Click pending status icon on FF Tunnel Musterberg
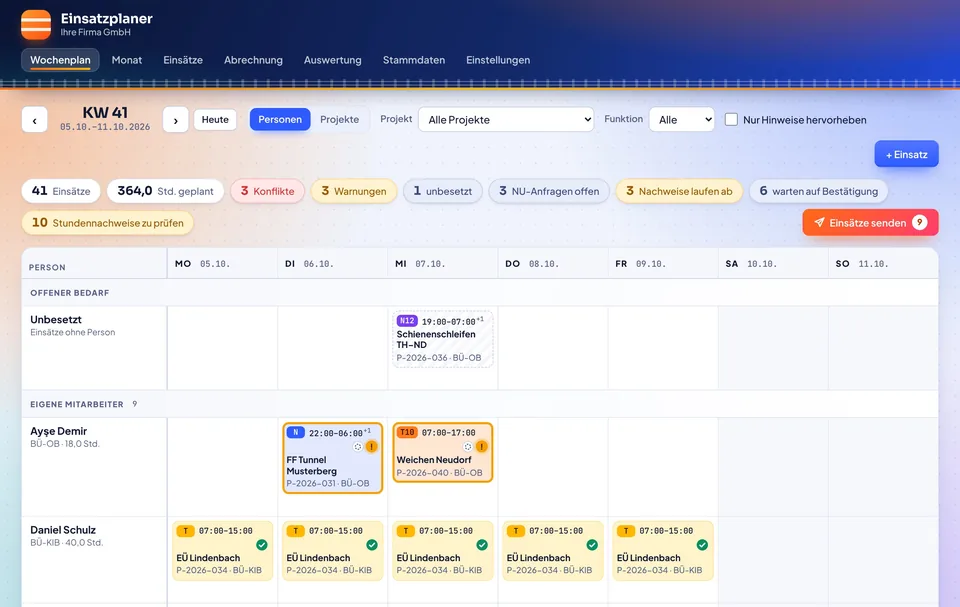 [x=358, y=447]
